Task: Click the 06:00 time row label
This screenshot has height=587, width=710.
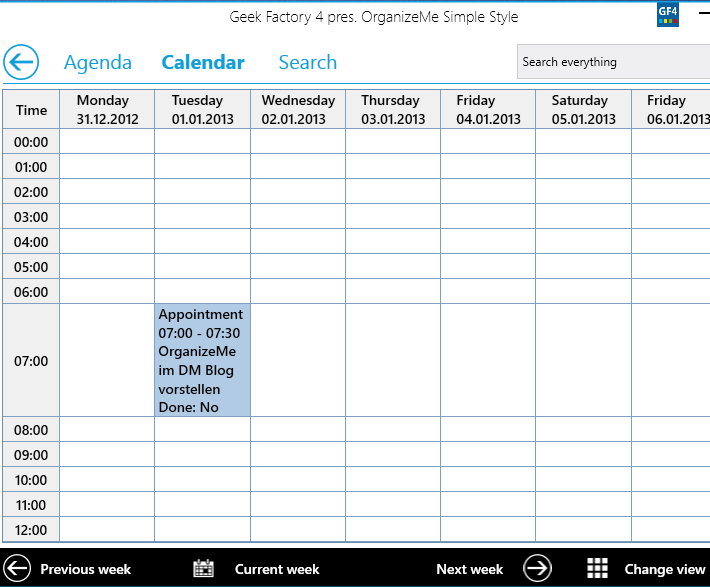Action: [31, 292]
